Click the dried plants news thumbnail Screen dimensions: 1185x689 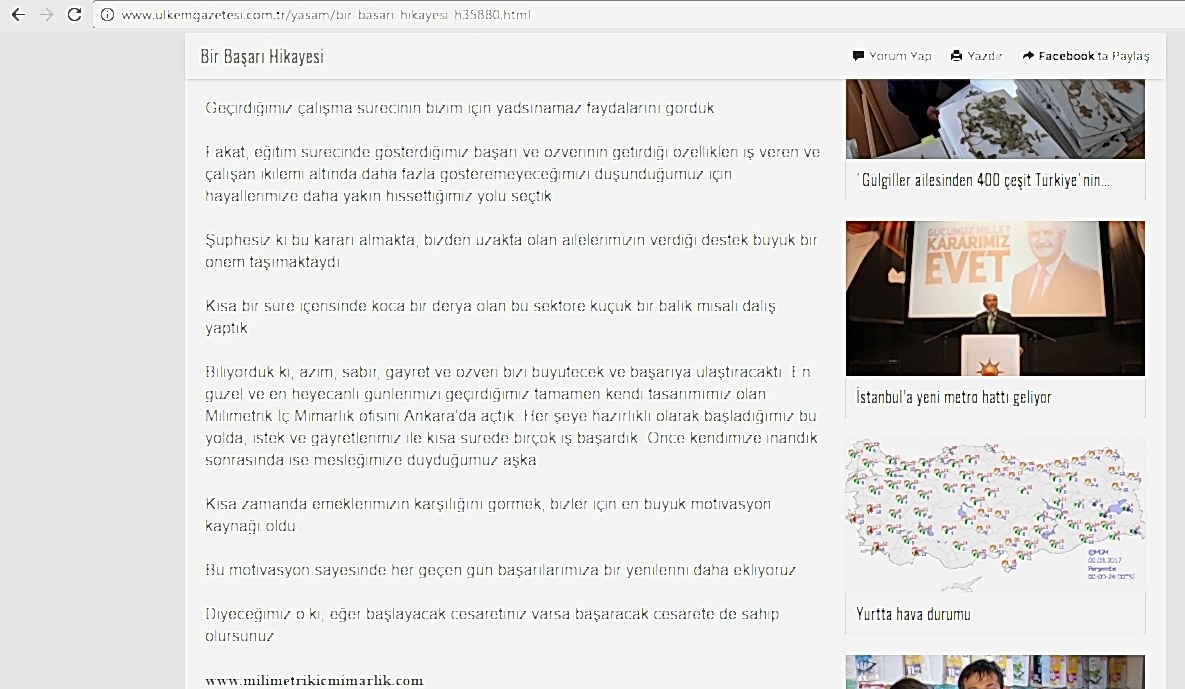995,119
